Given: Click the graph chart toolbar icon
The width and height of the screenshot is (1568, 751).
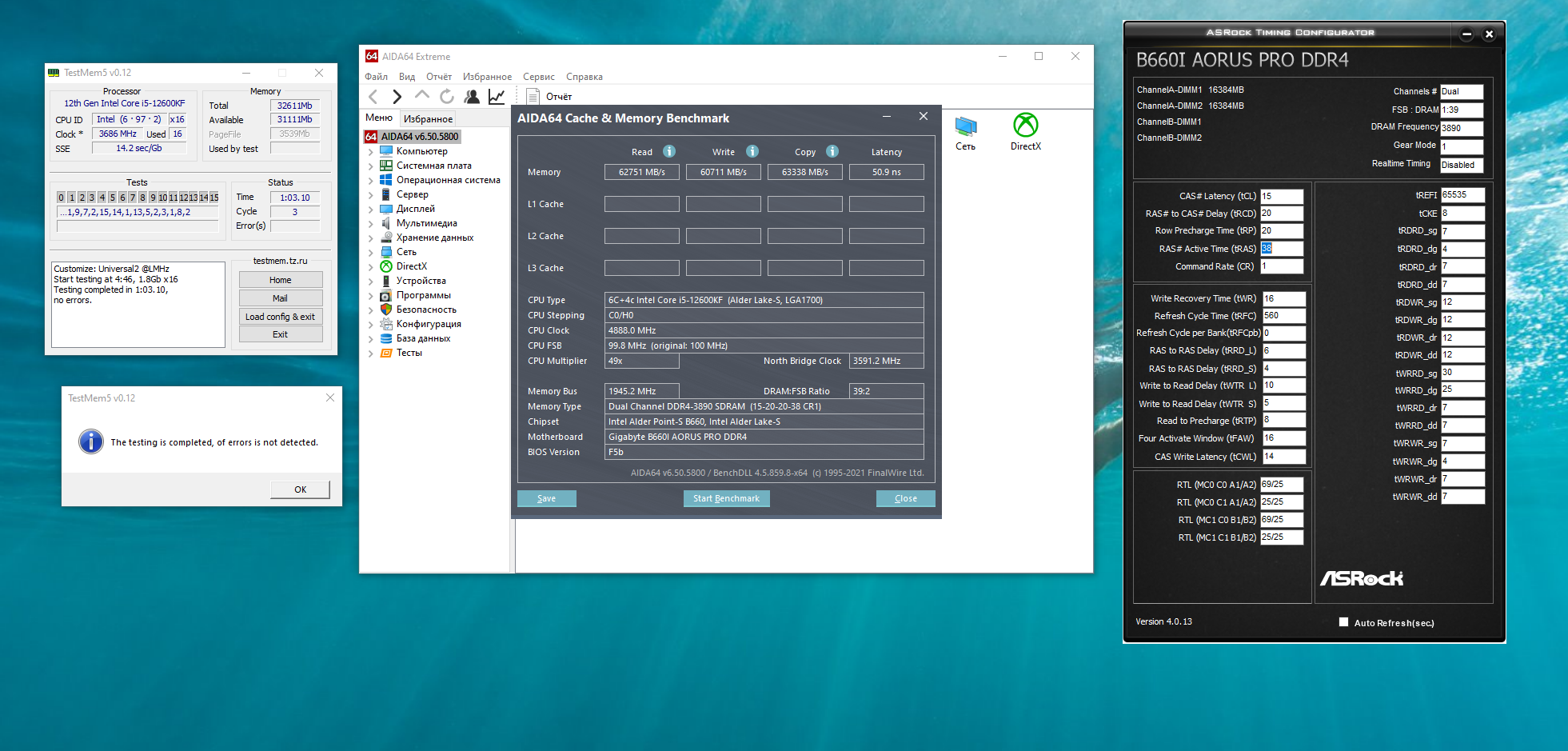Looking at the screenshot, I should [x=497, y=97].
